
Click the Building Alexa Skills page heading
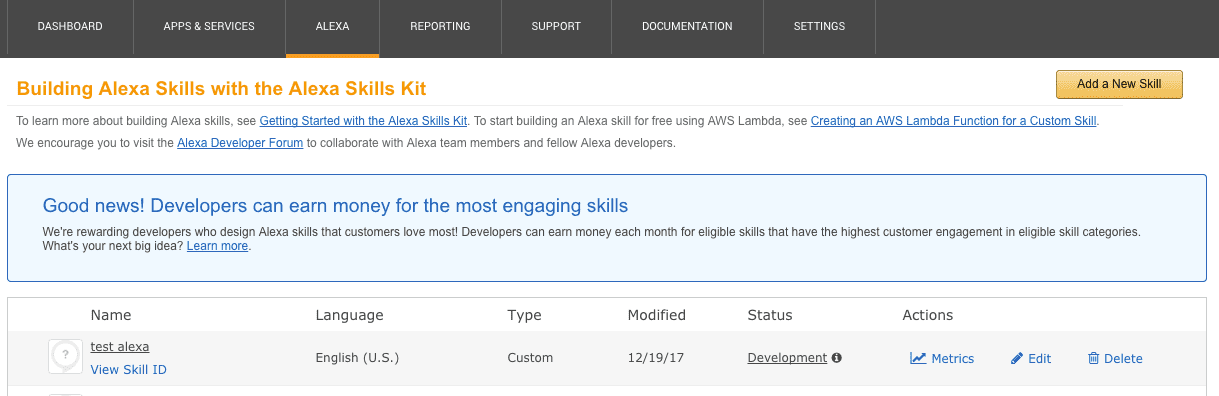[222, 89]
